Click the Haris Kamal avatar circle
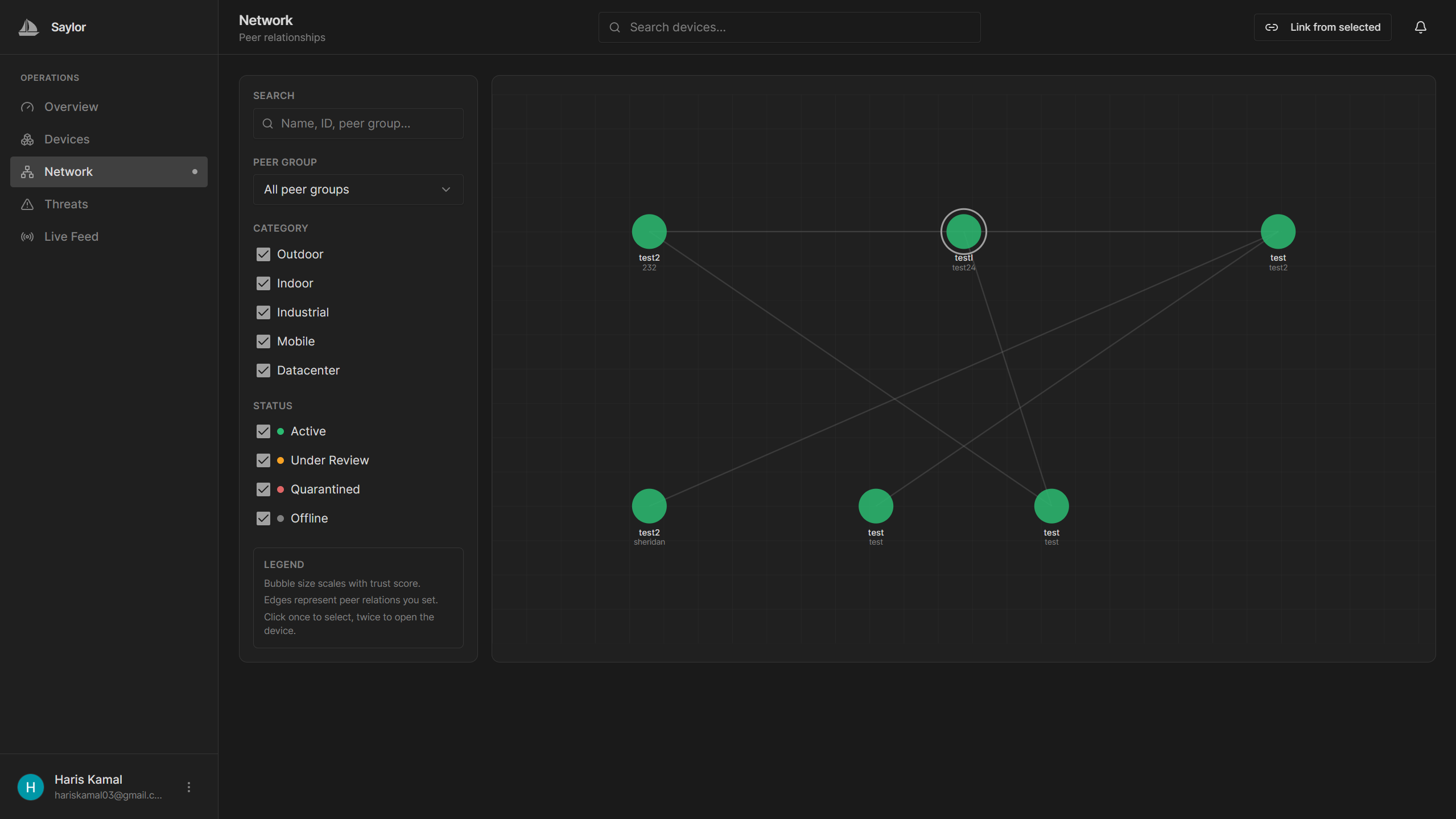Screen dimensions: 1456x819 (31, 787)
